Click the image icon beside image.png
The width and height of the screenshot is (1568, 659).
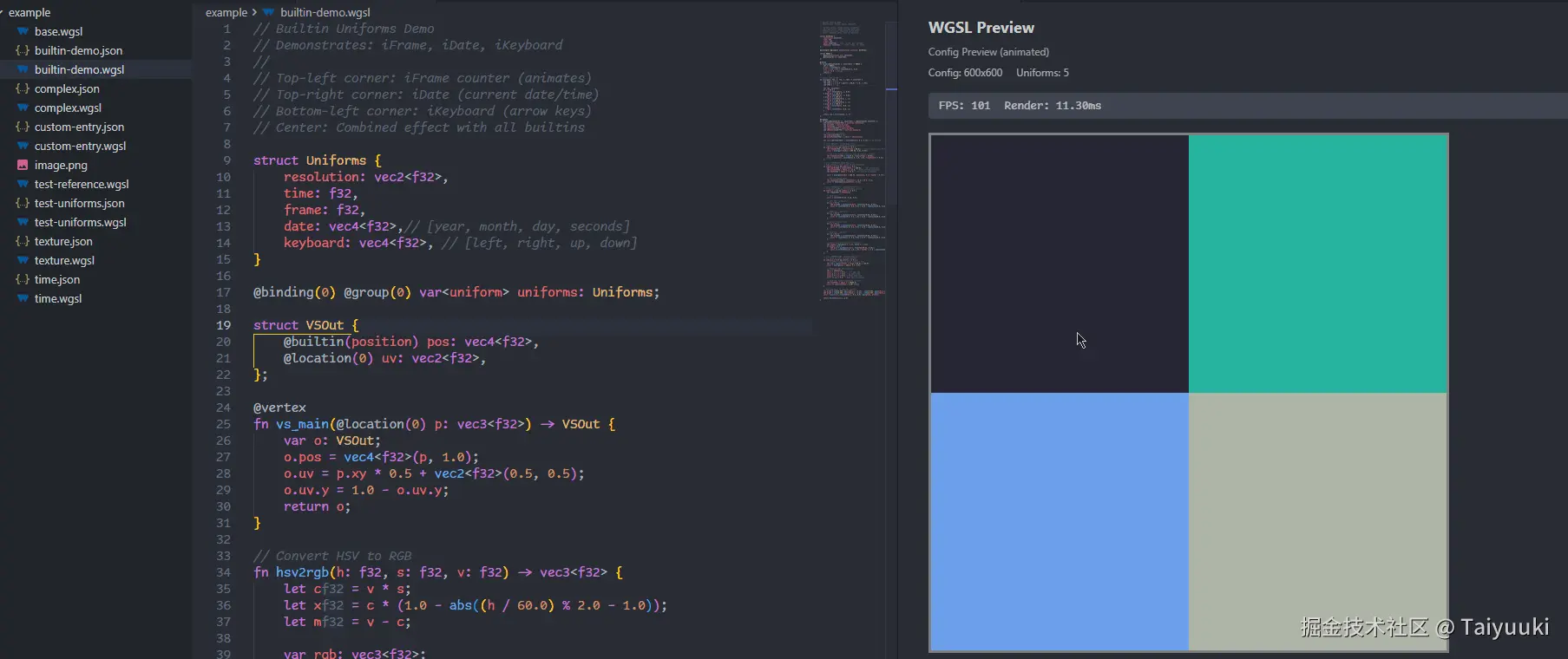(23, 165)
